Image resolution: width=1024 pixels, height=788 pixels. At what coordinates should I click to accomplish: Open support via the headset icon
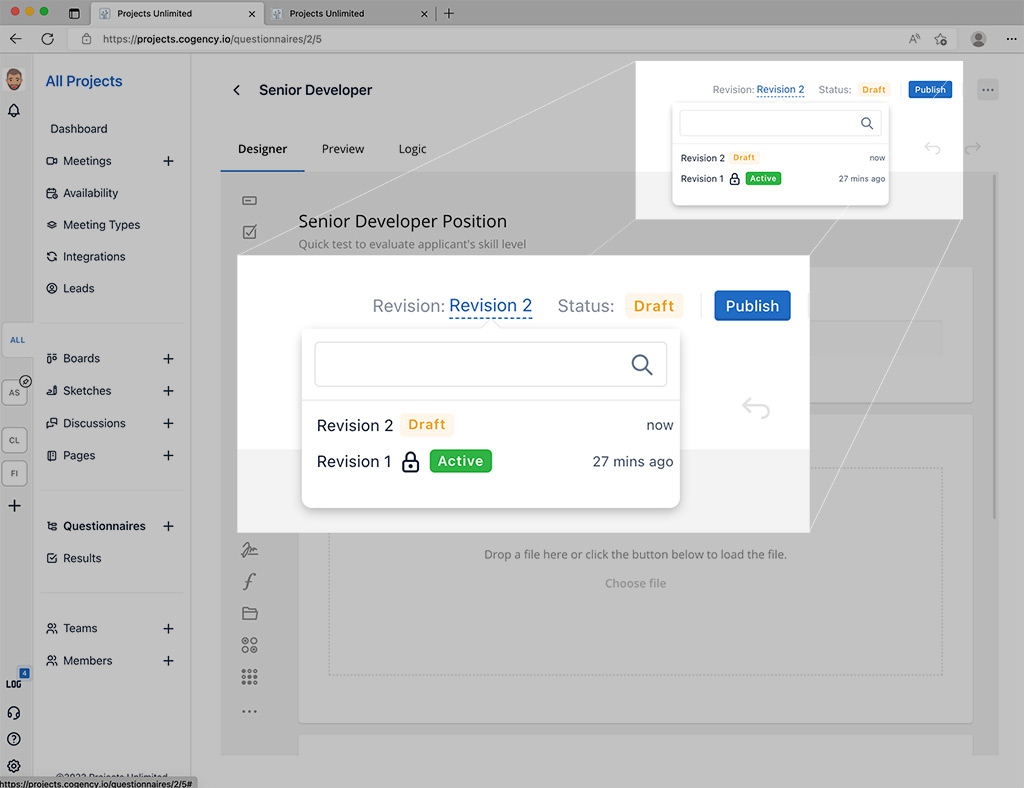coord(14,713)
